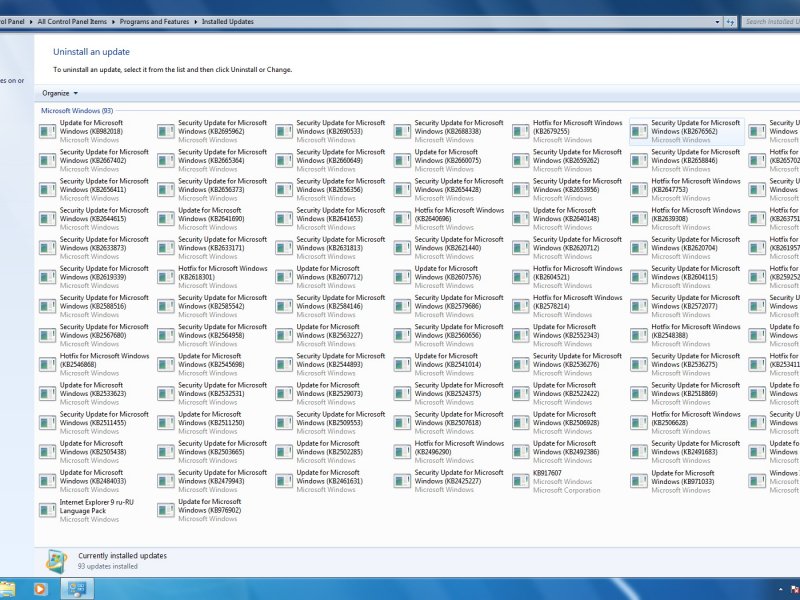Select Security Update KB2524375 entry
The image size is (800, 600).
click(x=450, y=393)
